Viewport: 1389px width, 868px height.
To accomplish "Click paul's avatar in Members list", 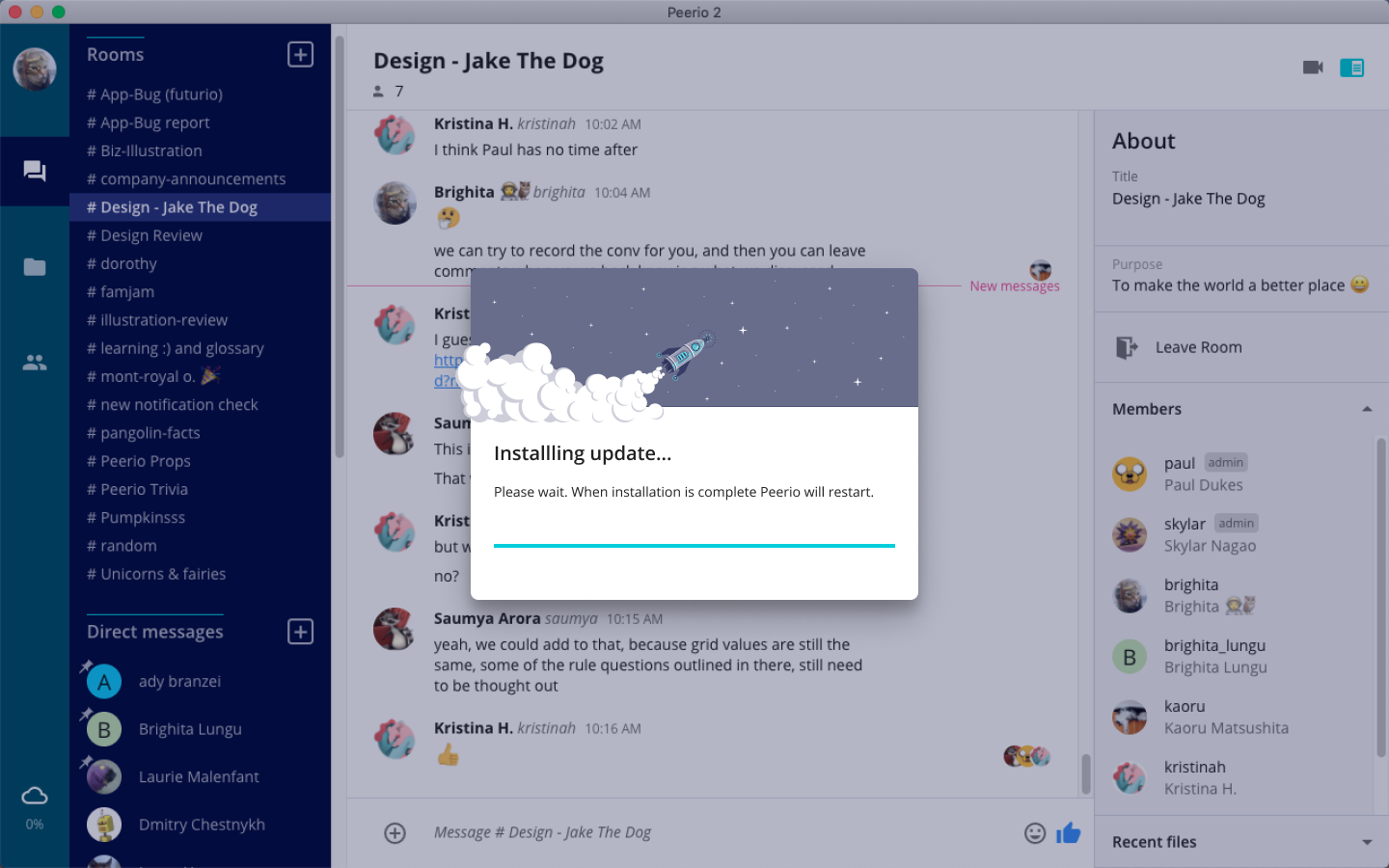I will click(x=1130, y=475).
